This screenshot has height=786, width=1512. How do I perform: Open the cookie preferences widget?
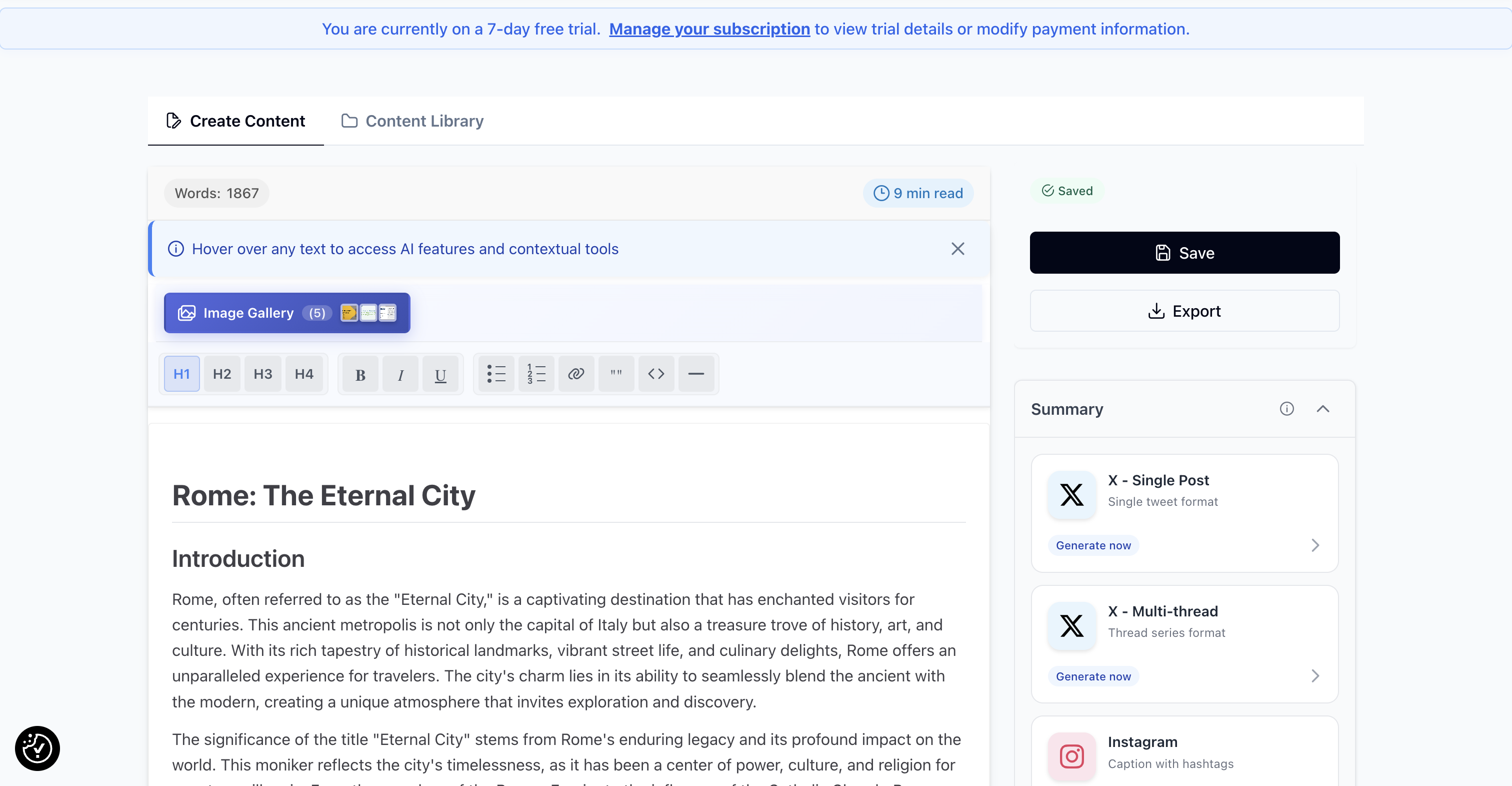pyautogui.click(x=37, y=748)
